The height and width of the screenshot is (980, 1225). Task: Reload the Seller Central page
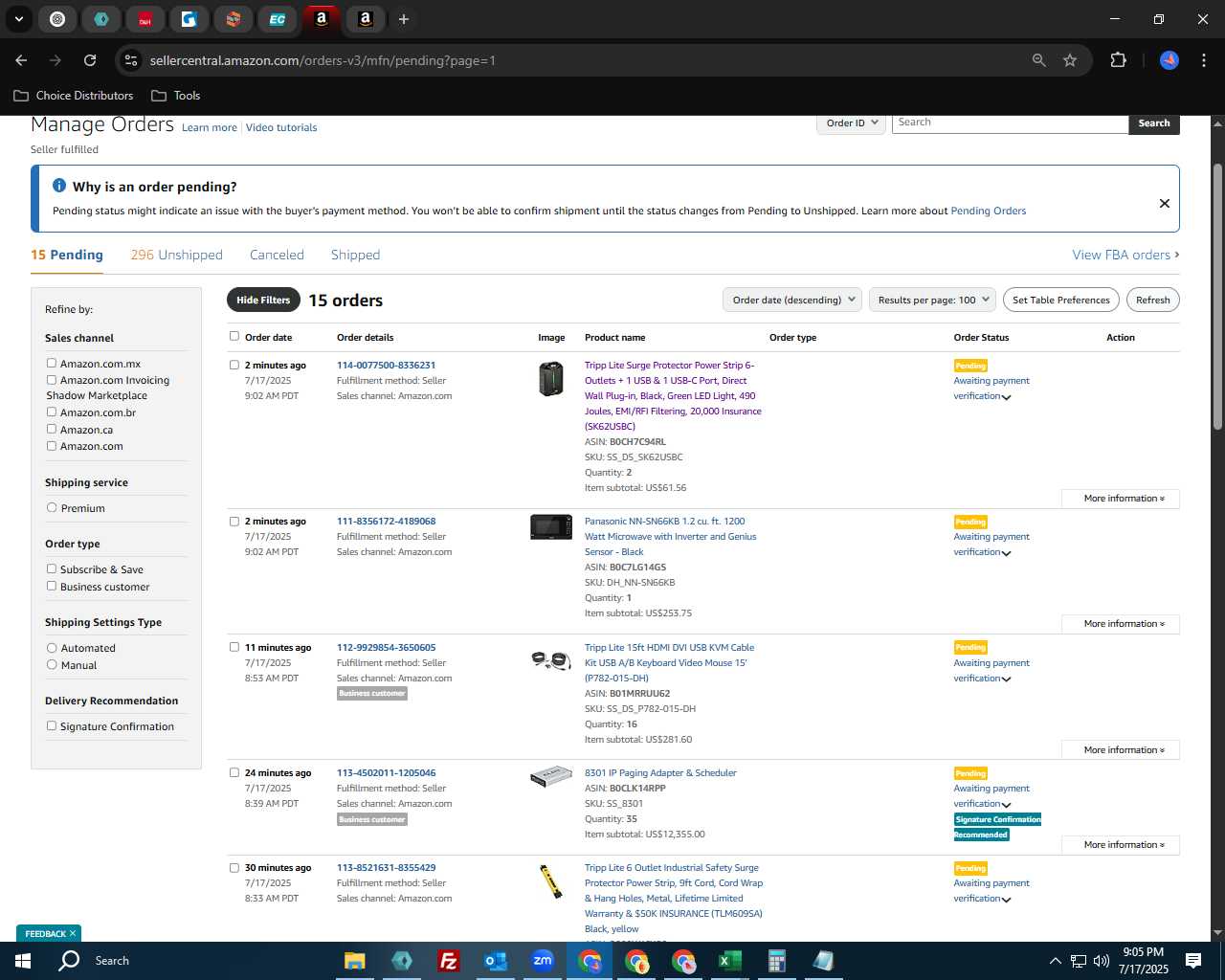point(90,60)
